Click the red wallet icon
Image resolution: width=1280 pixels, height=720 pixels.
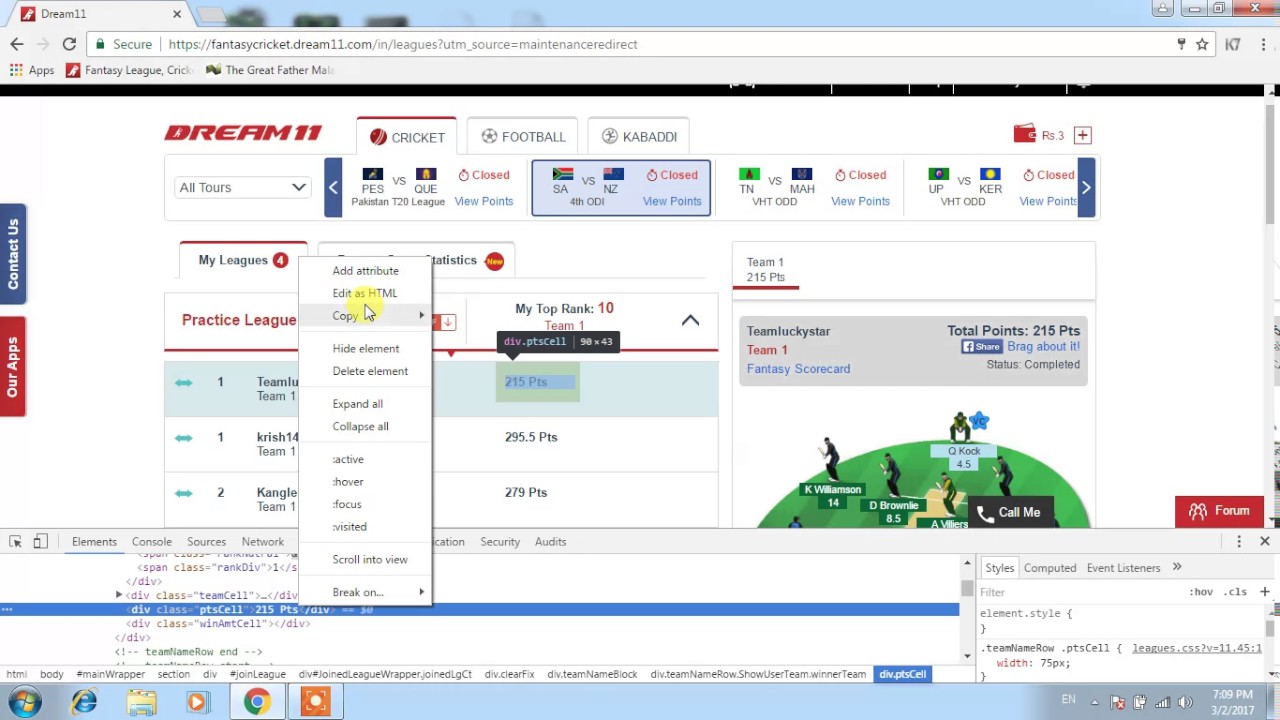click(1024, 134)
